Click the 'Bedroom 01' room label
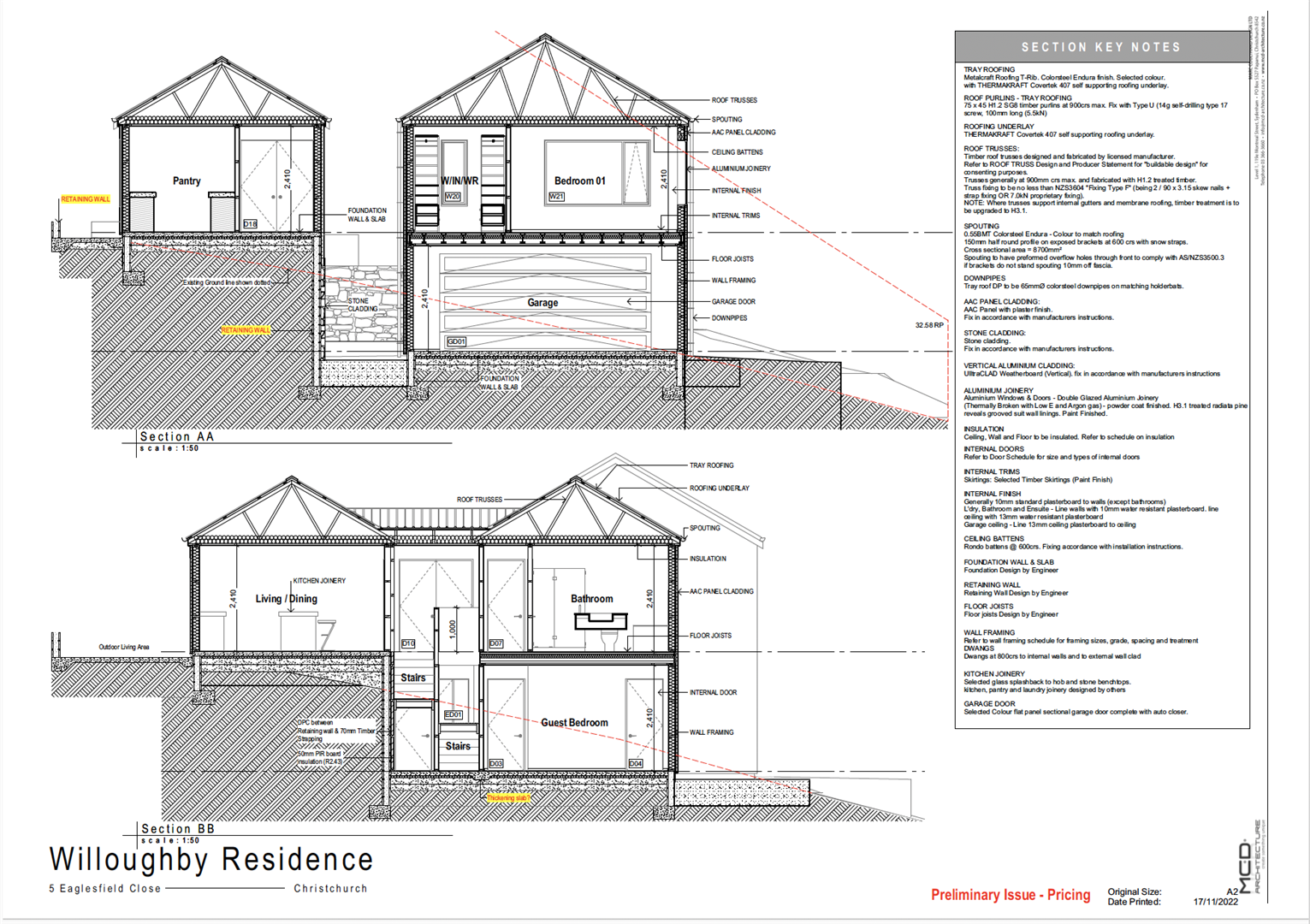Screen dimensions: 1310x924 pos(579,181)
